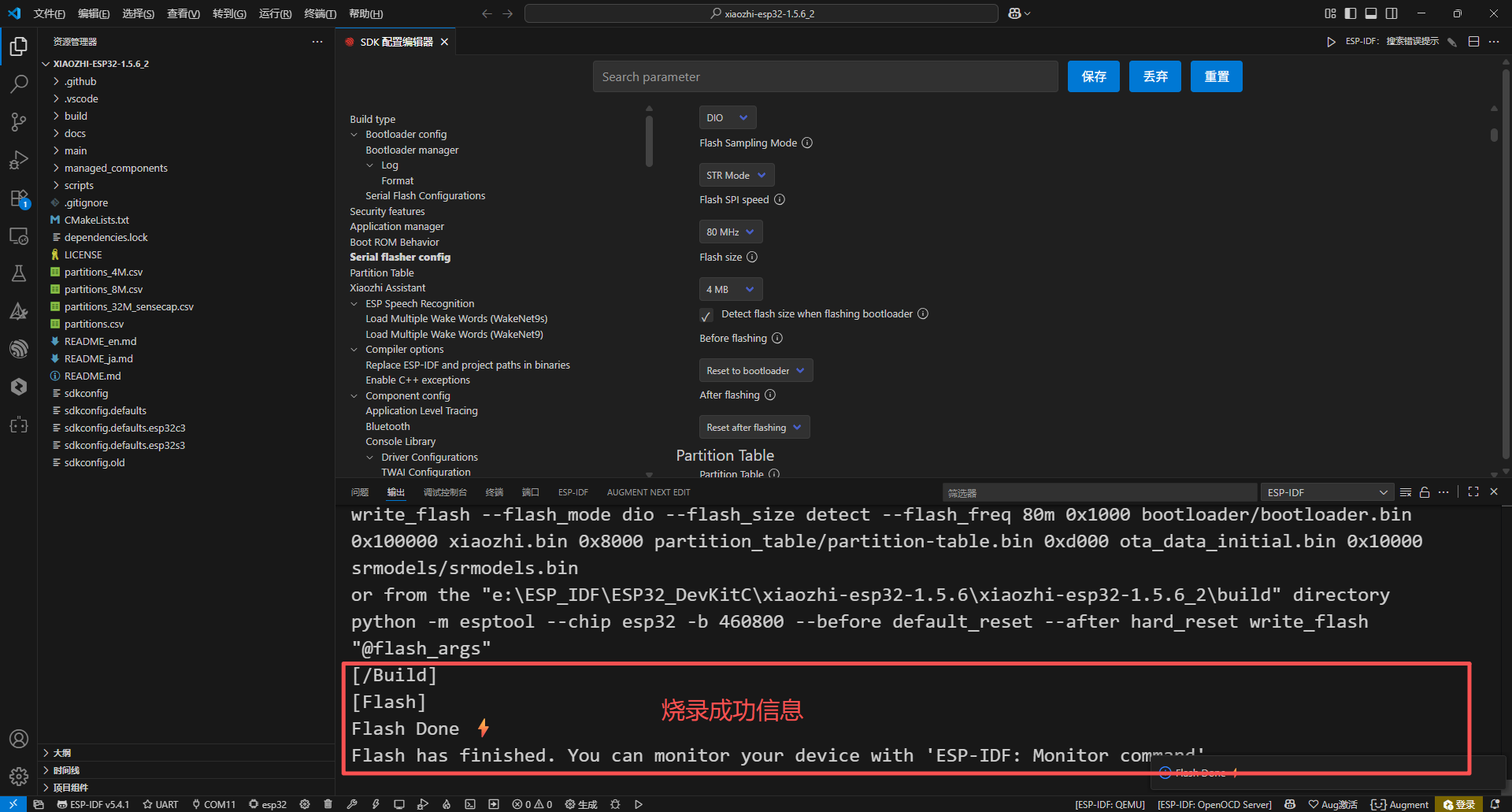Switch to the 终端 panel tab
1512x812 pixels.
495,492
